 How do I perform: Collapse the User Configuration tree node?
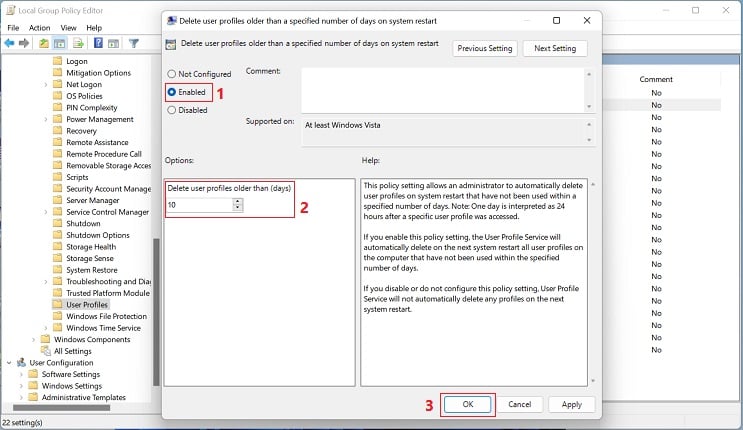(9, 363)
